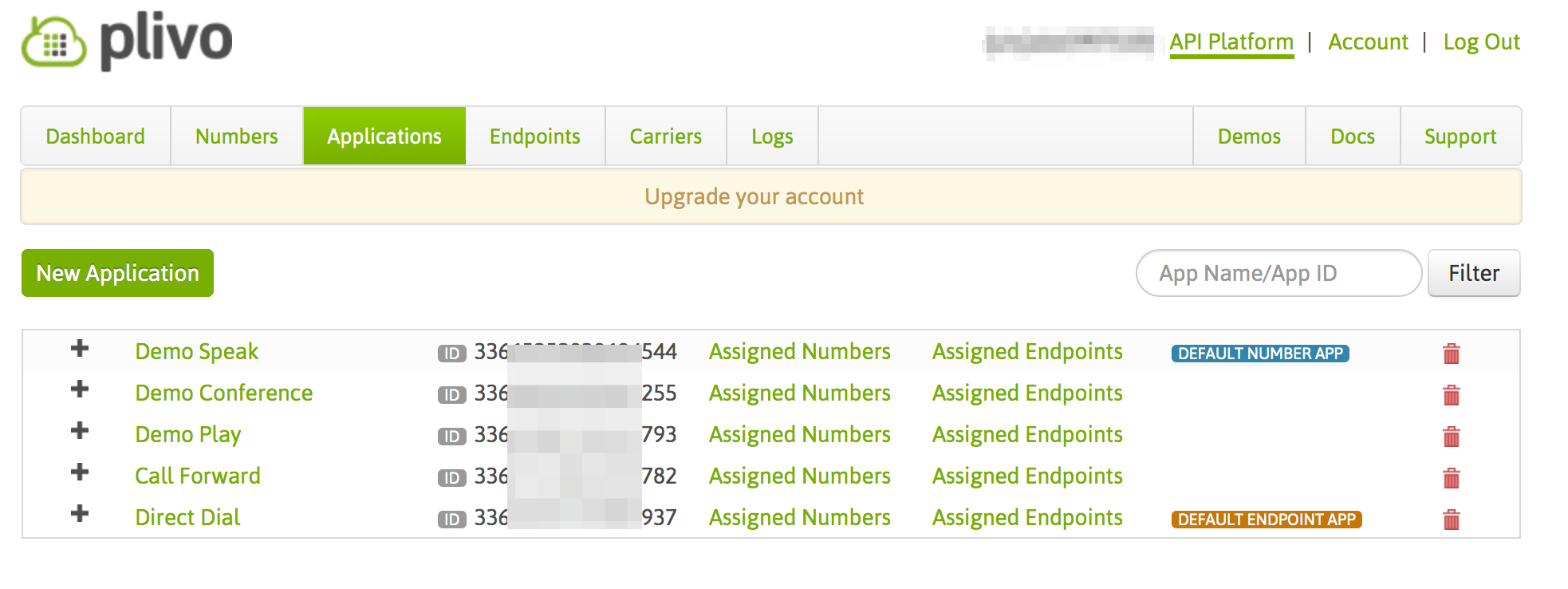The height and width of the screenshot is (589, 1568).
Task: Click the Plivo cloud logo
Action: [x=54, y=42]
